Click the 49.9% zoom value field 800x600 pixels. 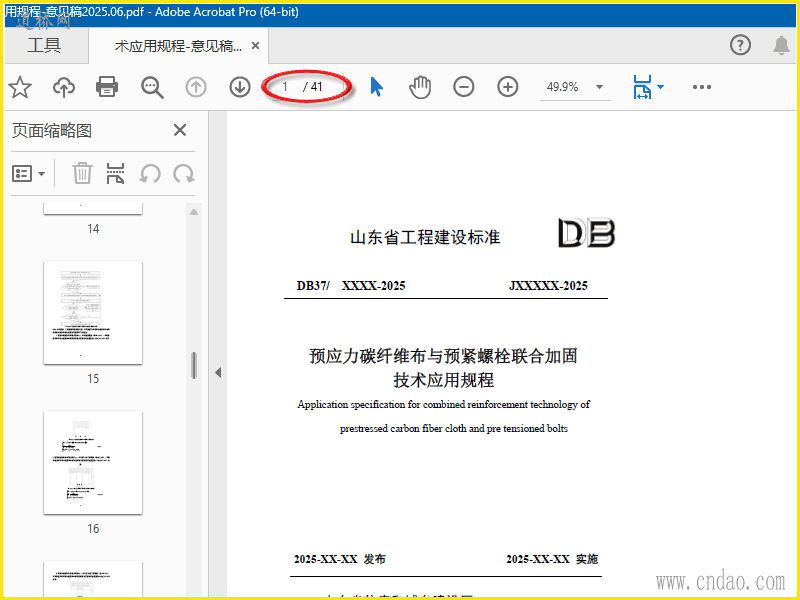[x=563, y=87]
